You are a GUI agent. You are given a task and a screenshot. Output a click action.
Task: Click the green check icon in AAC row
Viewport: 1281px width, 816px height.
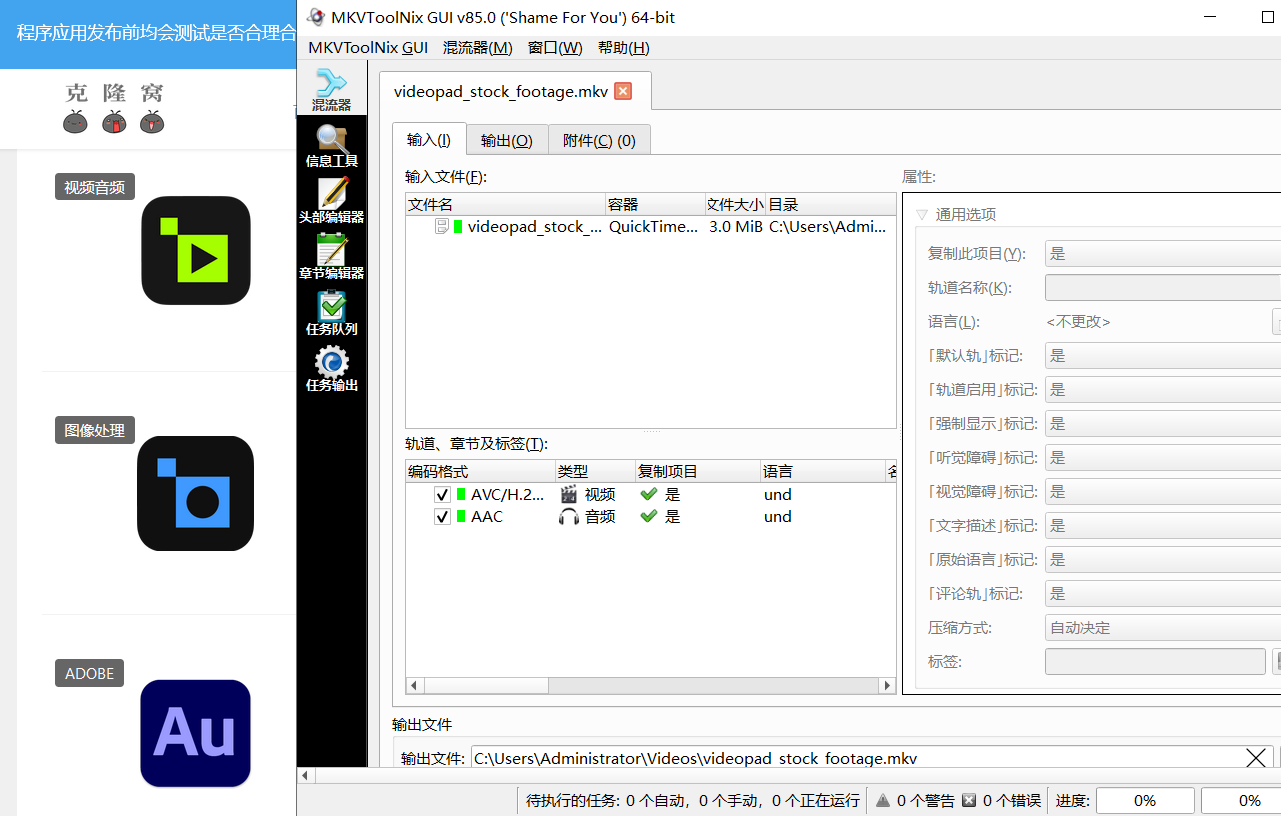click(649, 517)
